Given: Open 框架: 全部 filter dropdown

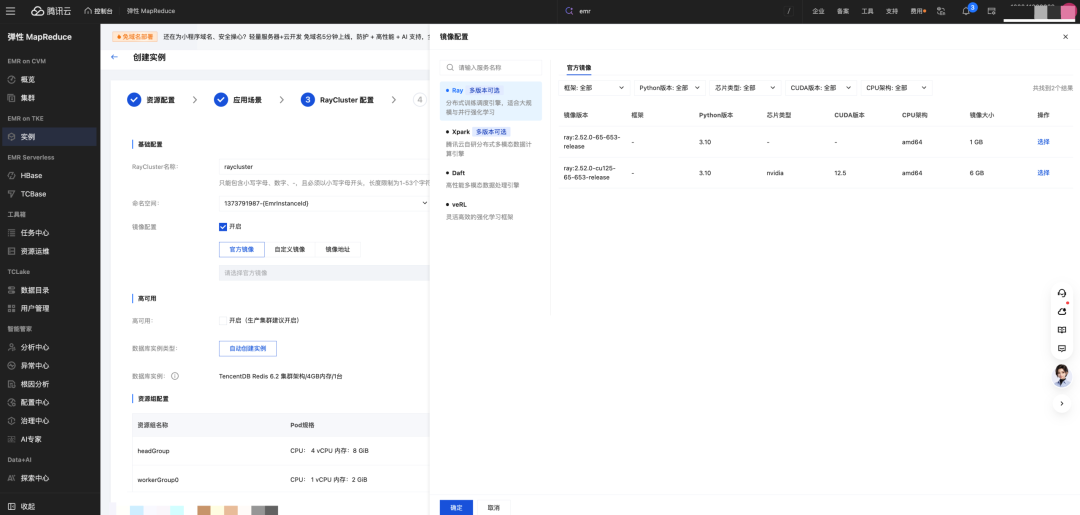Looking at the screenshot, I should tap(594, 87).
